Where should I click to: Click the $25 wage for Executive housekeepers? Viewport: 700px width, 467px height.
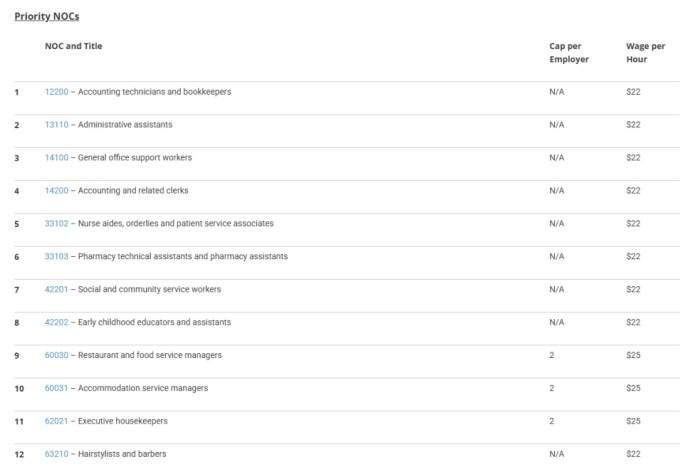(x=632, y=422)
